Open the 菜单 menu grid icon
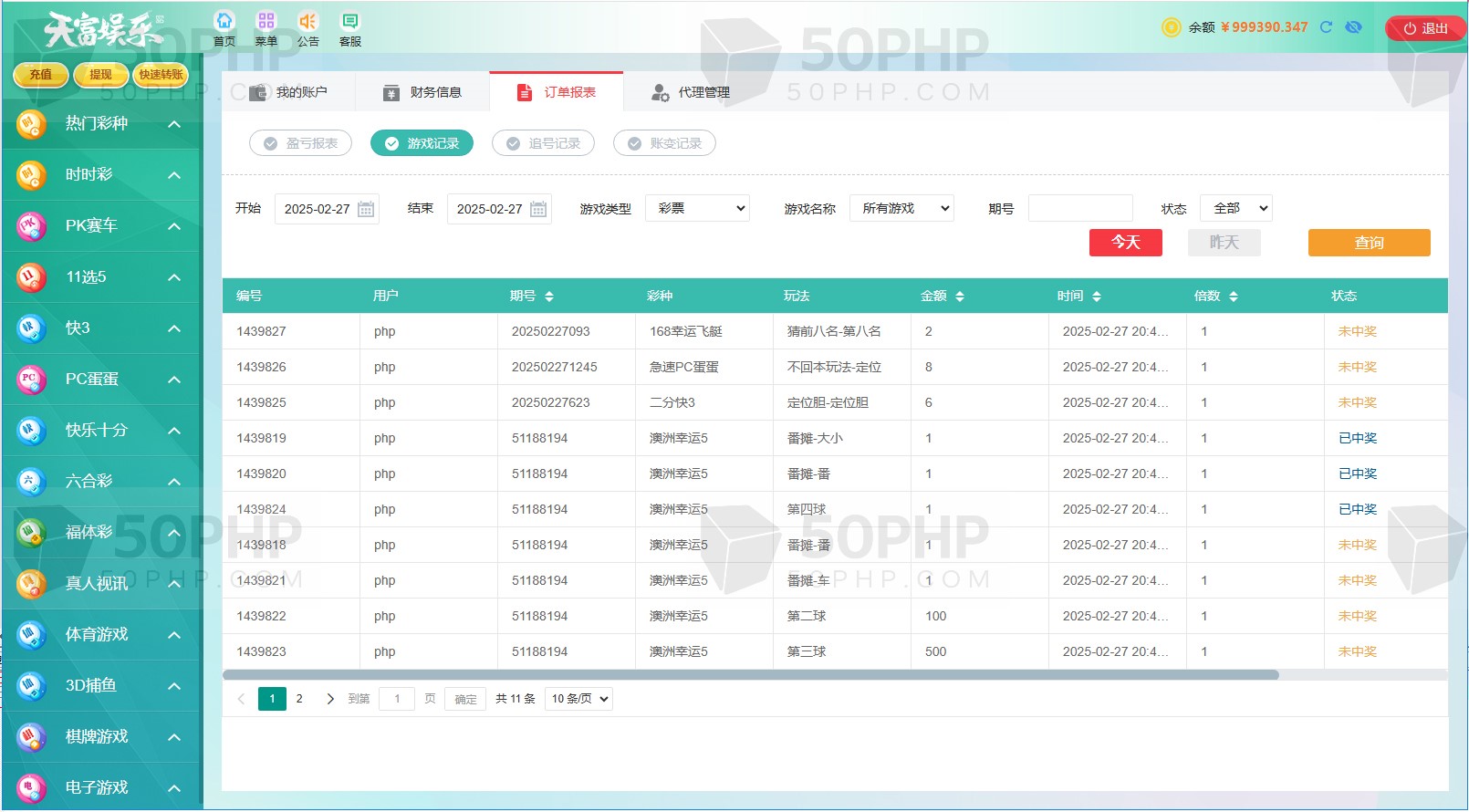 pyautogui.click(x=266, y=22)
